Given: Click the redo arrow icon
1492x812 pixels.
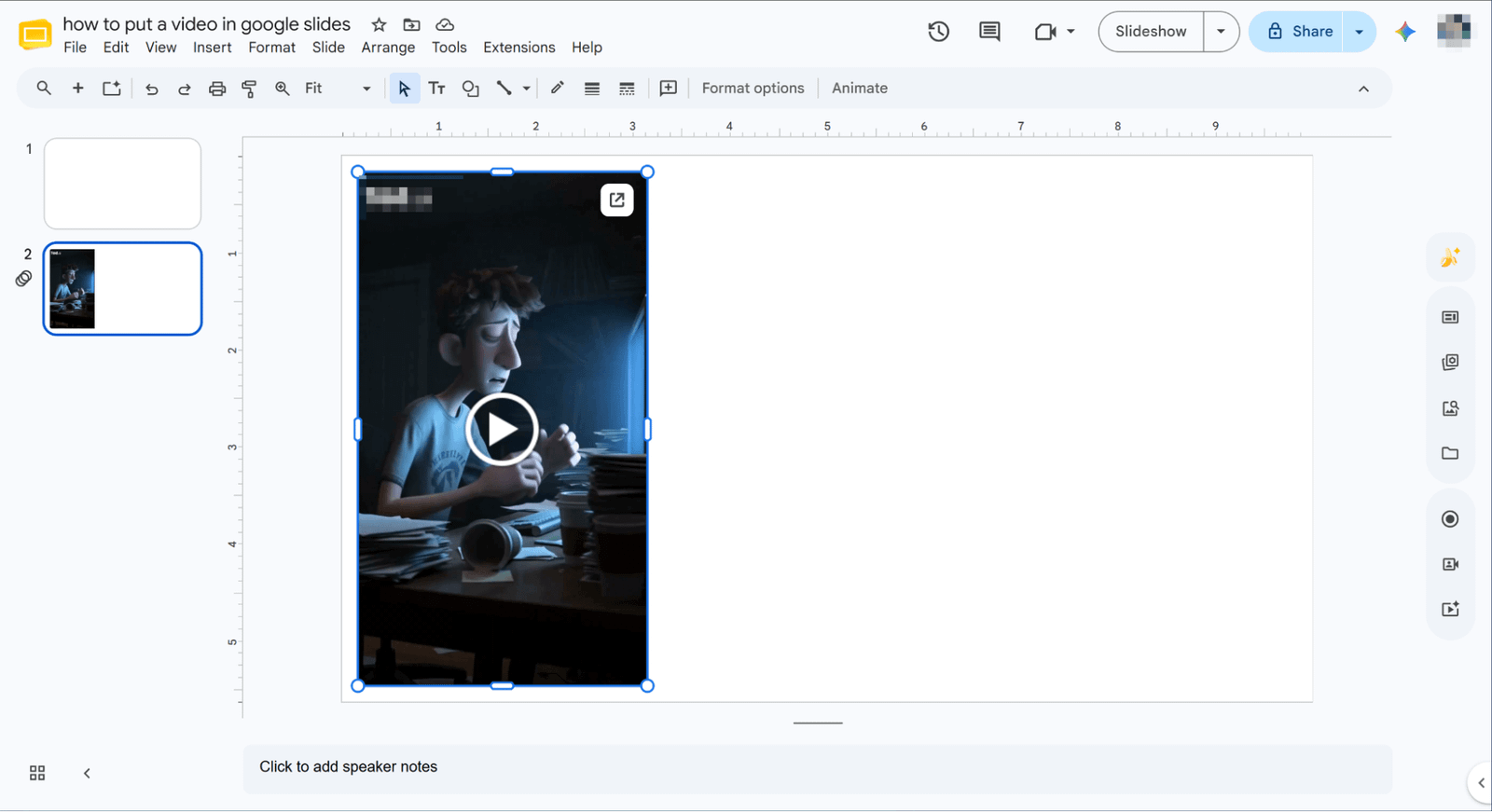Looking at the screenshot, I should coord(184,89).
